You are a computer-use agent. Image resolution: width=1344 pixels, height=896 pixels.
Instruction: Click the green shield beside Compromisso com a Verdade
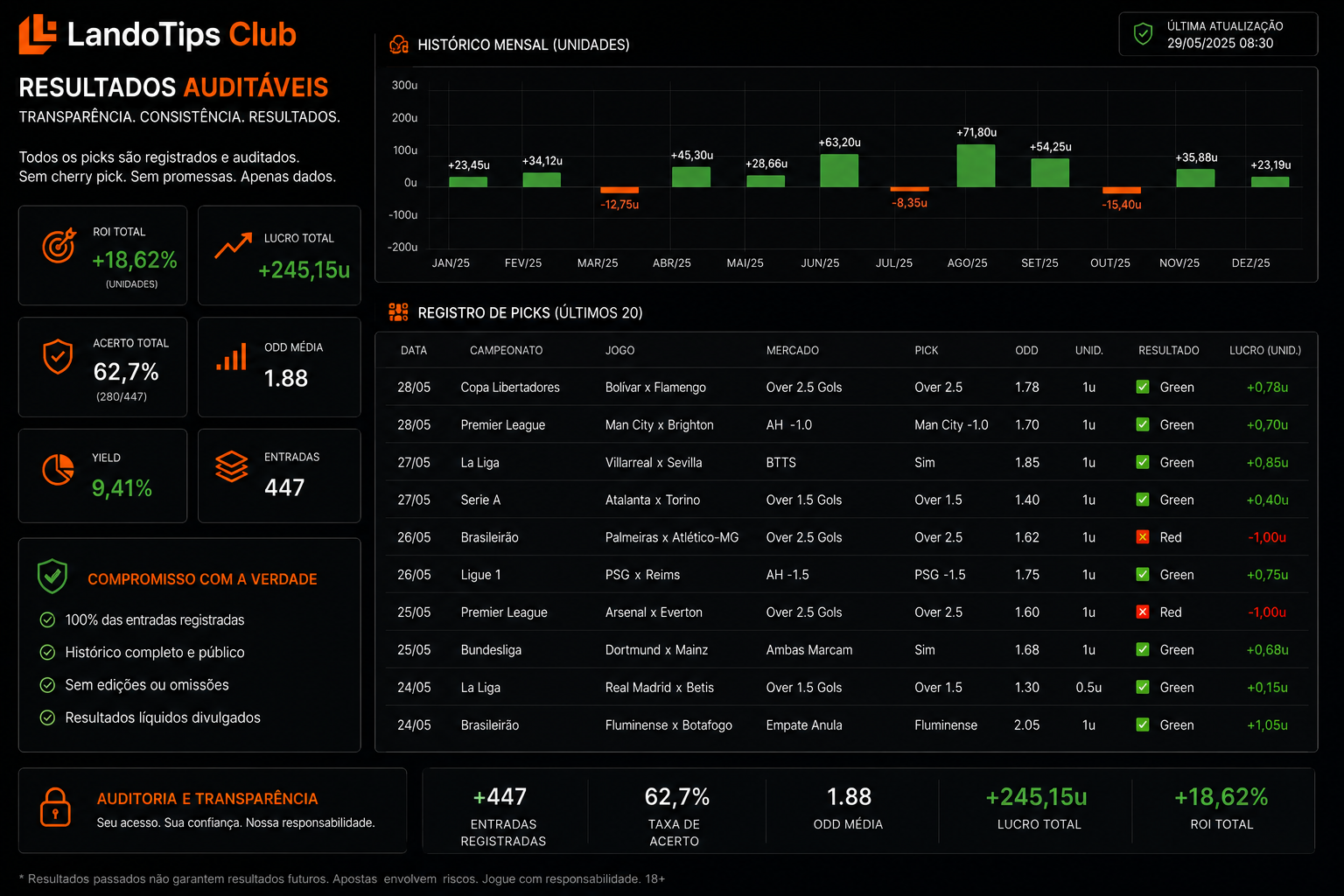tap(52, 577)
